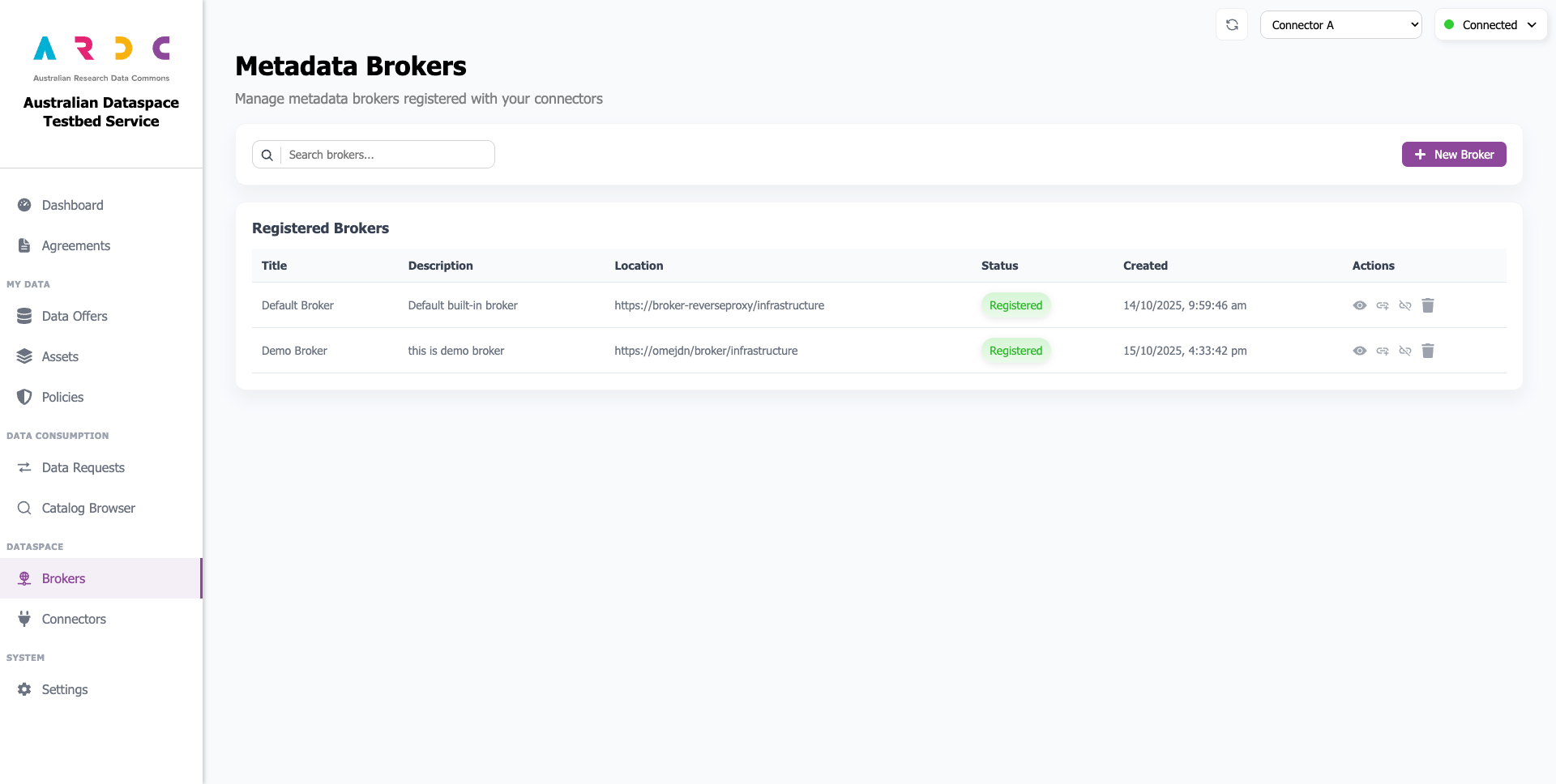Screen dimensions: 1556x784
Task: View details of Demo Broker
Action: pyautogui.click(x=1360, y=351)
